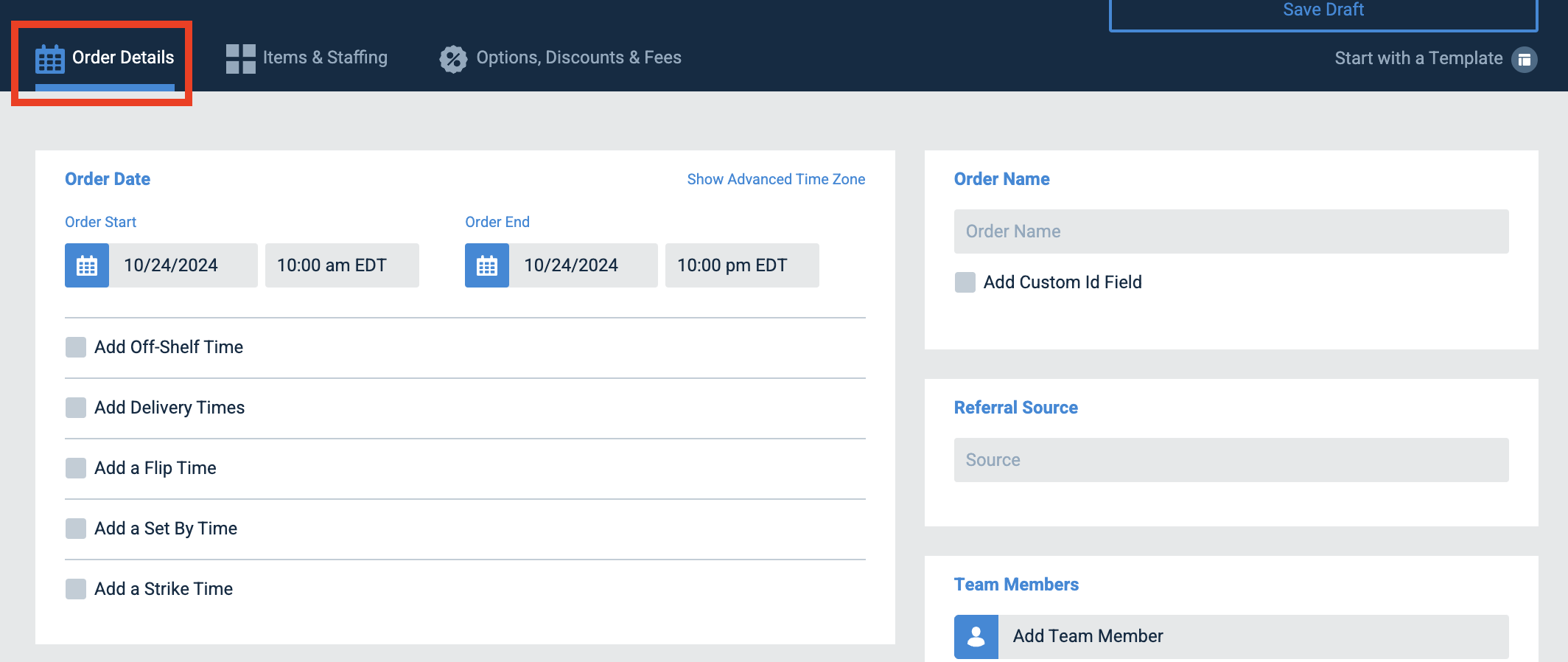Click Show Advanced Time Zone link
This screenshot has height=662, width=1568.
coord(776,179)
